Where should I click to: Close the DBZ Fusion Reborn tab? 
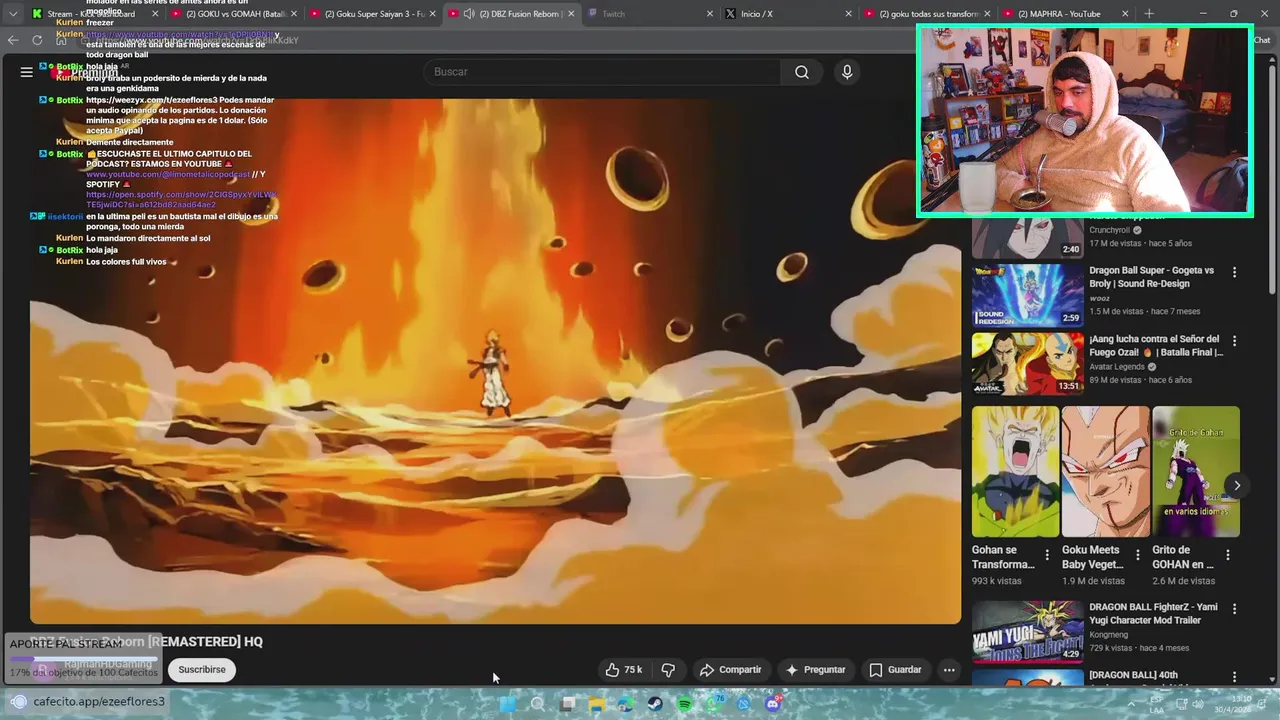571,14
